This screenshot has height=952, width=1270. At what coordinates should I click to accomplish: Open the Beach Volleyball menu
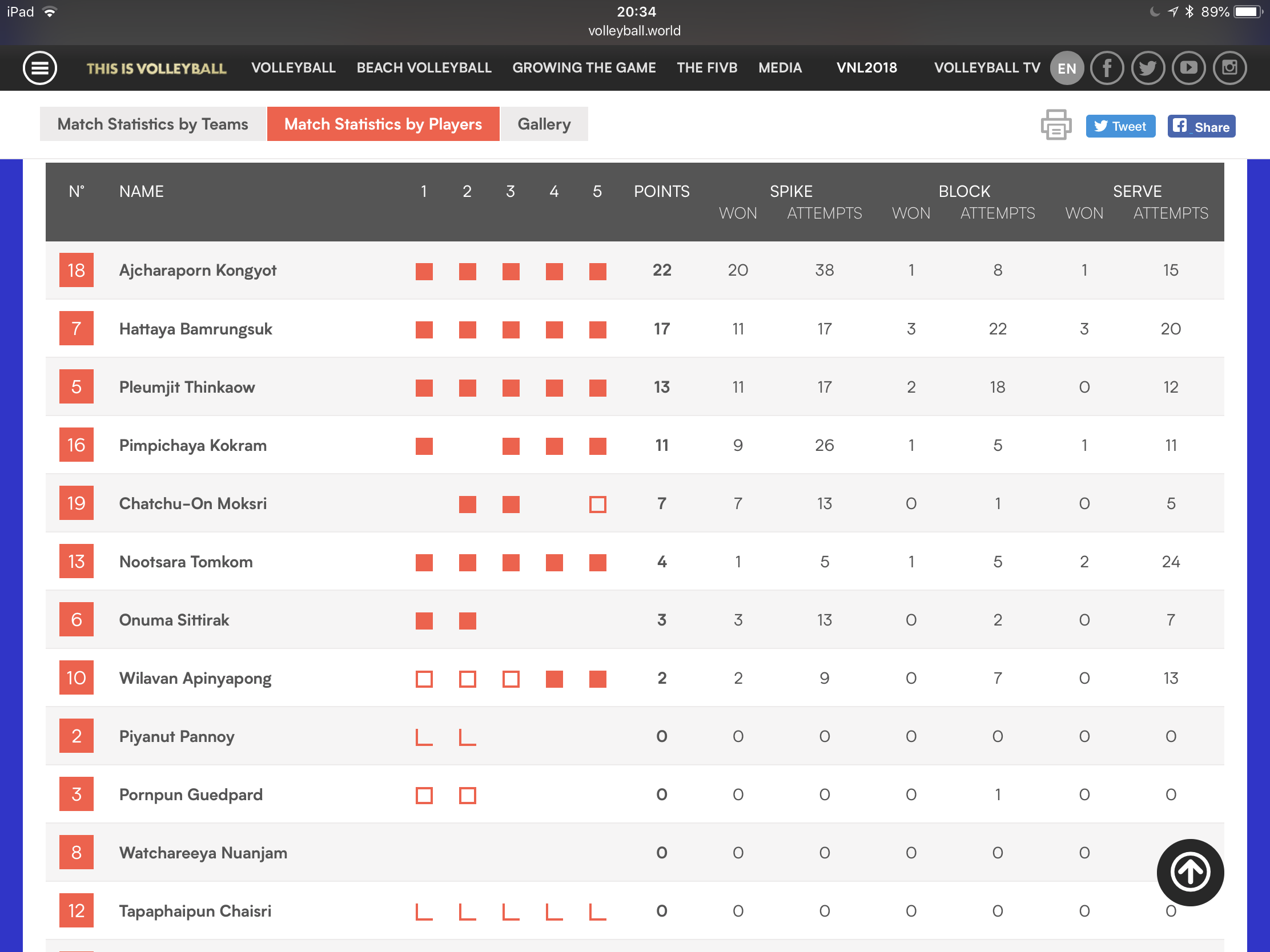424,68
